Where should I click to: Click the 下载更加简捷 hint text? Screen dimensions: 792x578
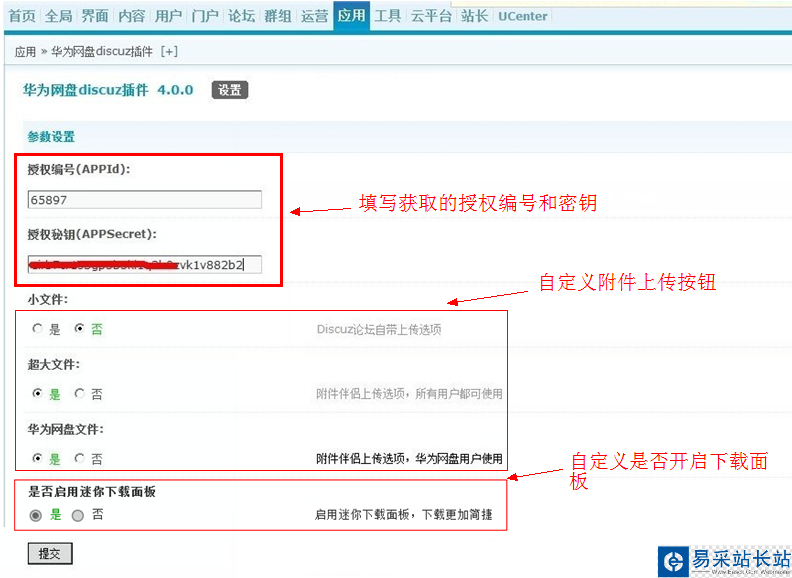(x=457, y=515)
